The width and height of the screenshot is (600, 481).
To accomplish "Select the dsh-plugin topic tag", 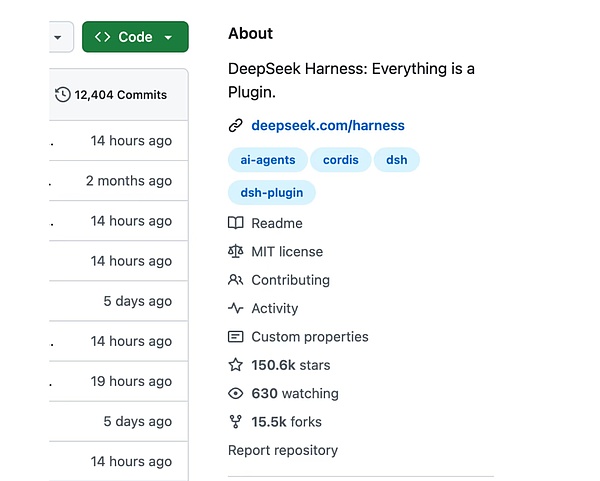I will pyautogui.click(x=272, y=192).
